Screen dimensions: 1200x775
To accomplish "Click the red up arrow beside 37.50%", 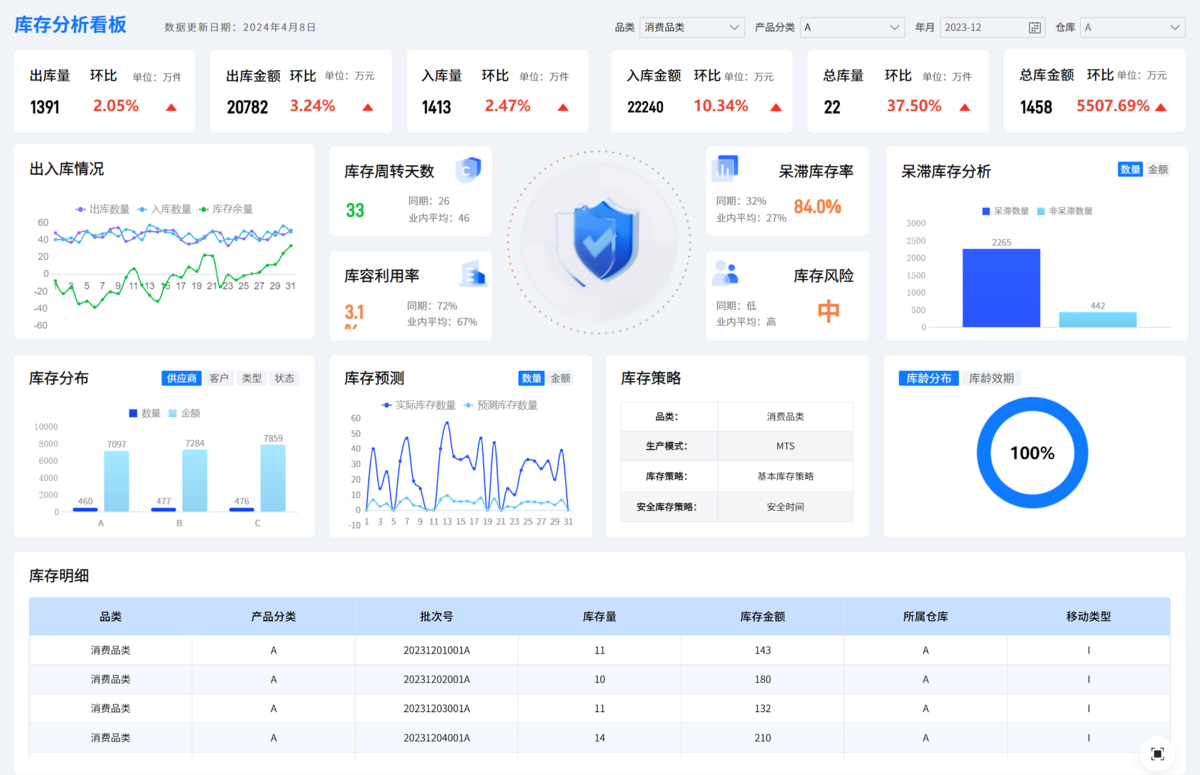I will coord(965,107).
